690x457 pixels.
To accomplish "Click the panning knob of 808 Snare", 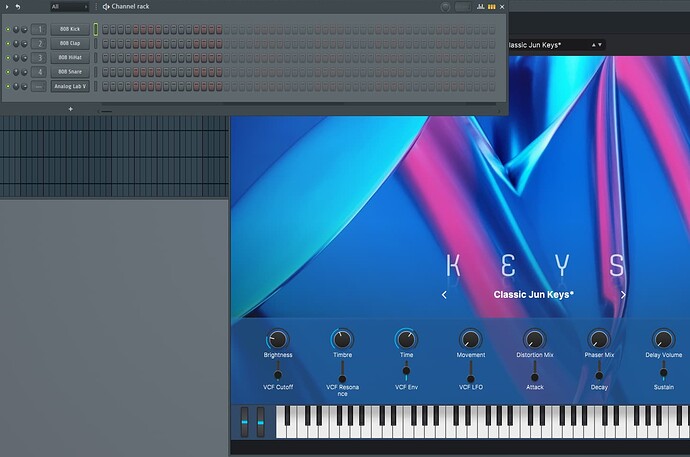I will coord(16,72).
